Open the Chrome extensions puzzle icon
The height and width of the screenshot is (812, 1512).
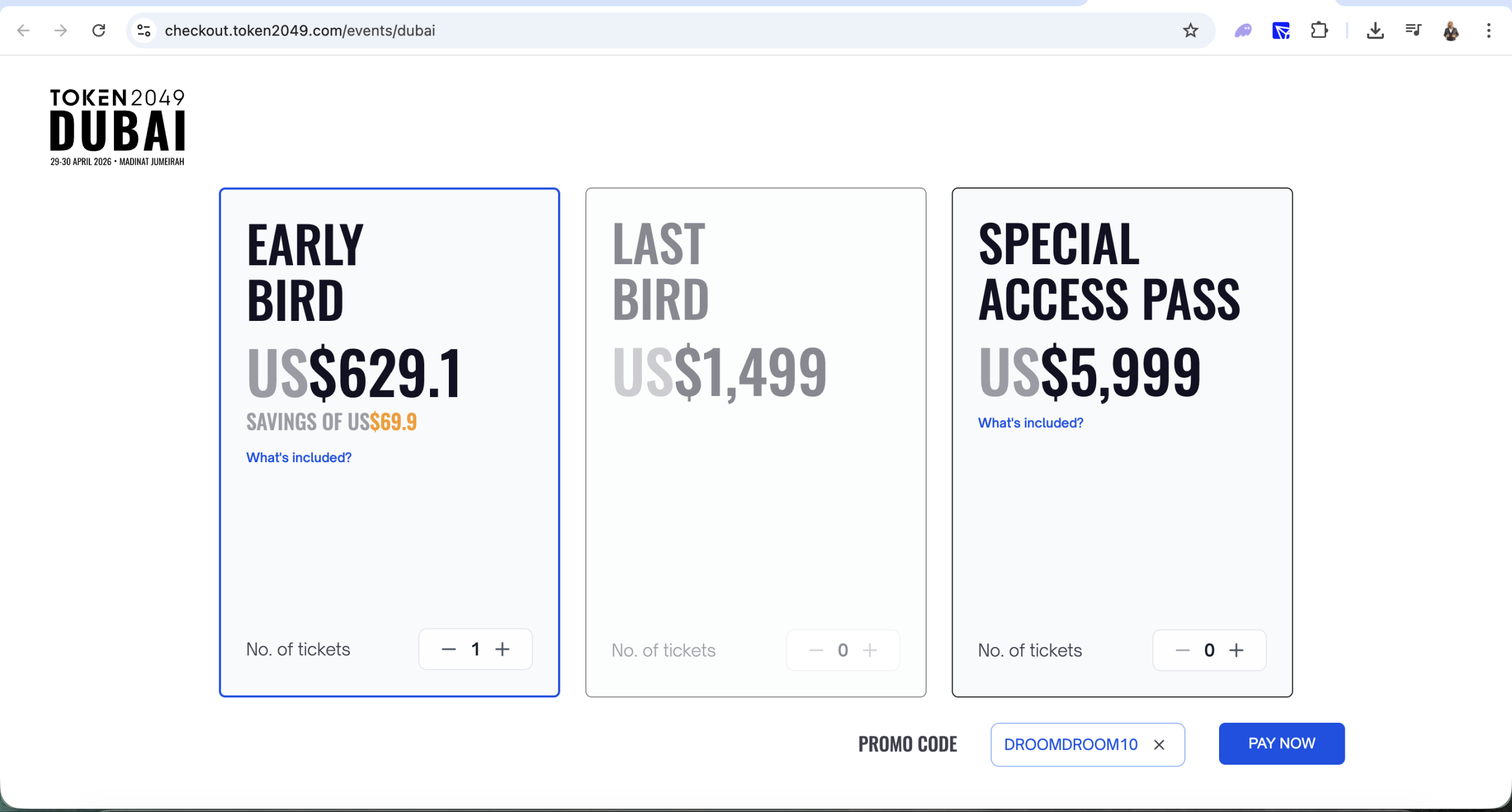pyautogui.click(x=1318, y=30)
